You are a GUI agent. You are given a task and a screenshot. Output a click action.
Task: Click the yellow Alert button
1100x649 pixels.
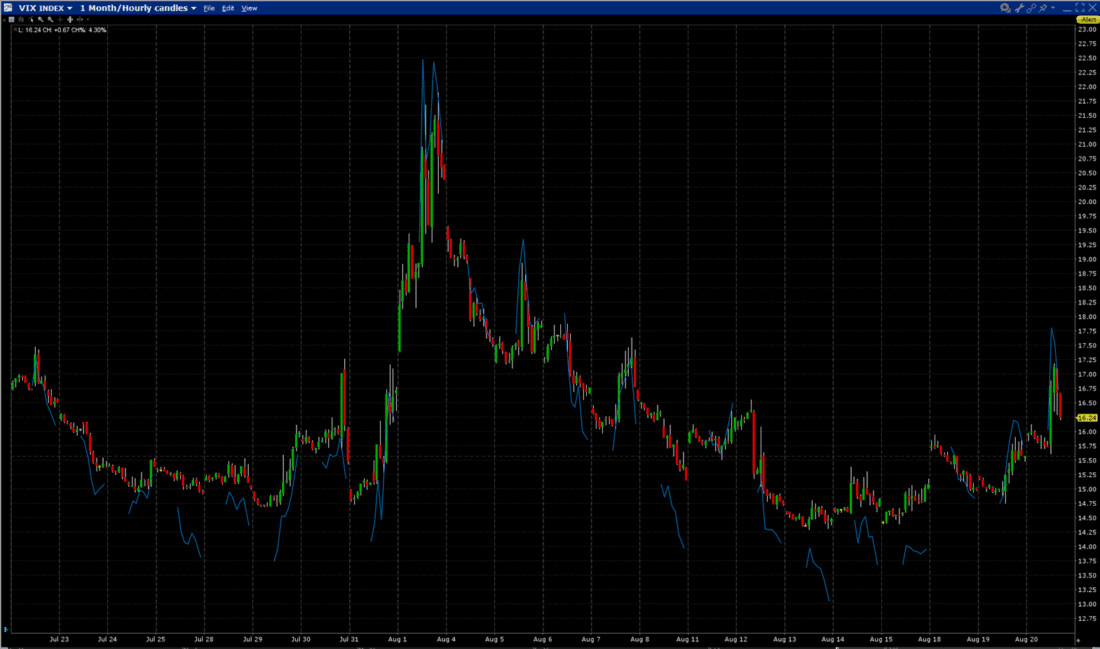click(1086, 20)
